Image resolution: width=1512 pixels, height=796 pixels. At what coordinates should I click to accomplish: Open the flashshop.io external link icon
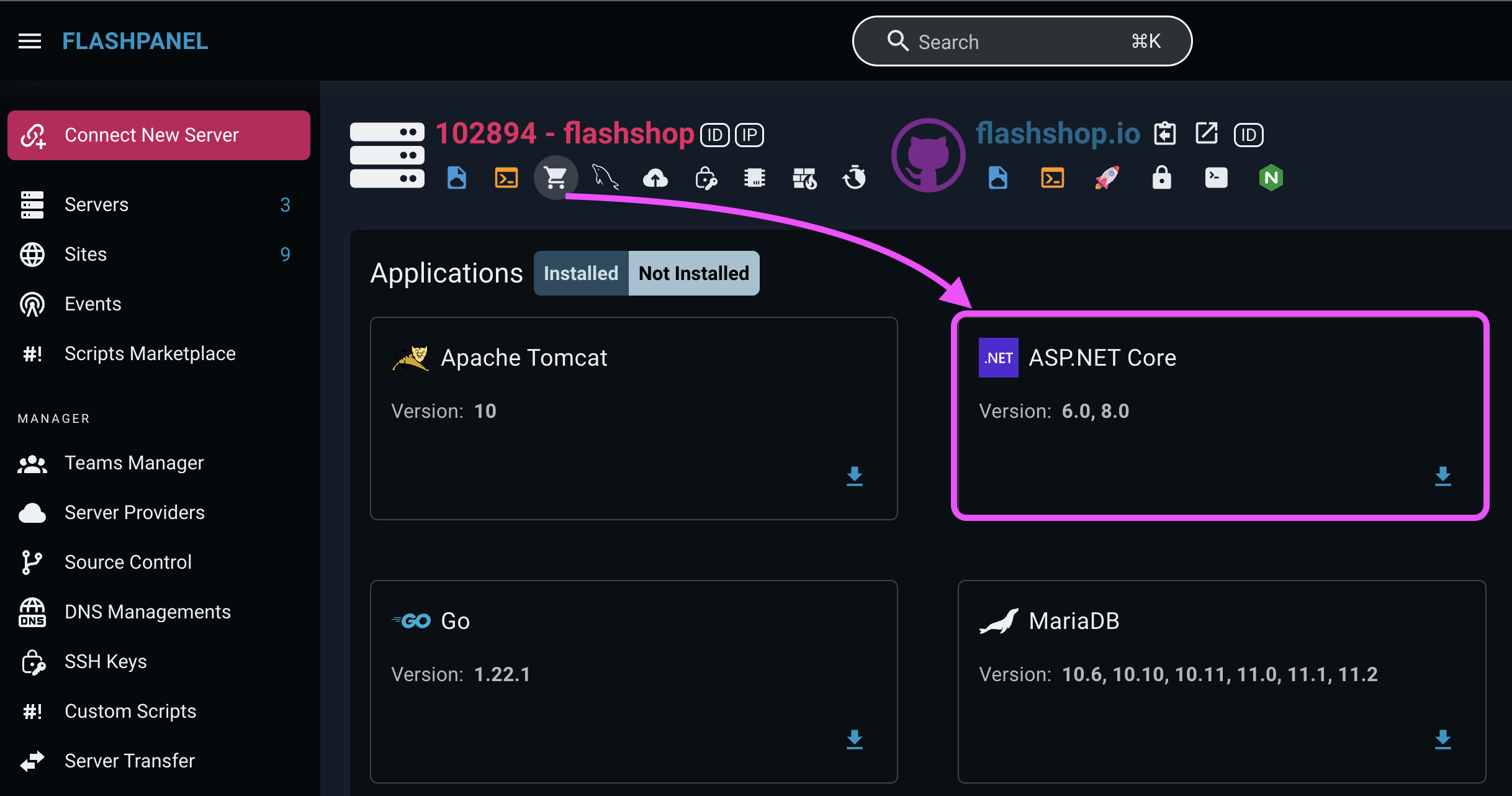(x=1206, y=133)
